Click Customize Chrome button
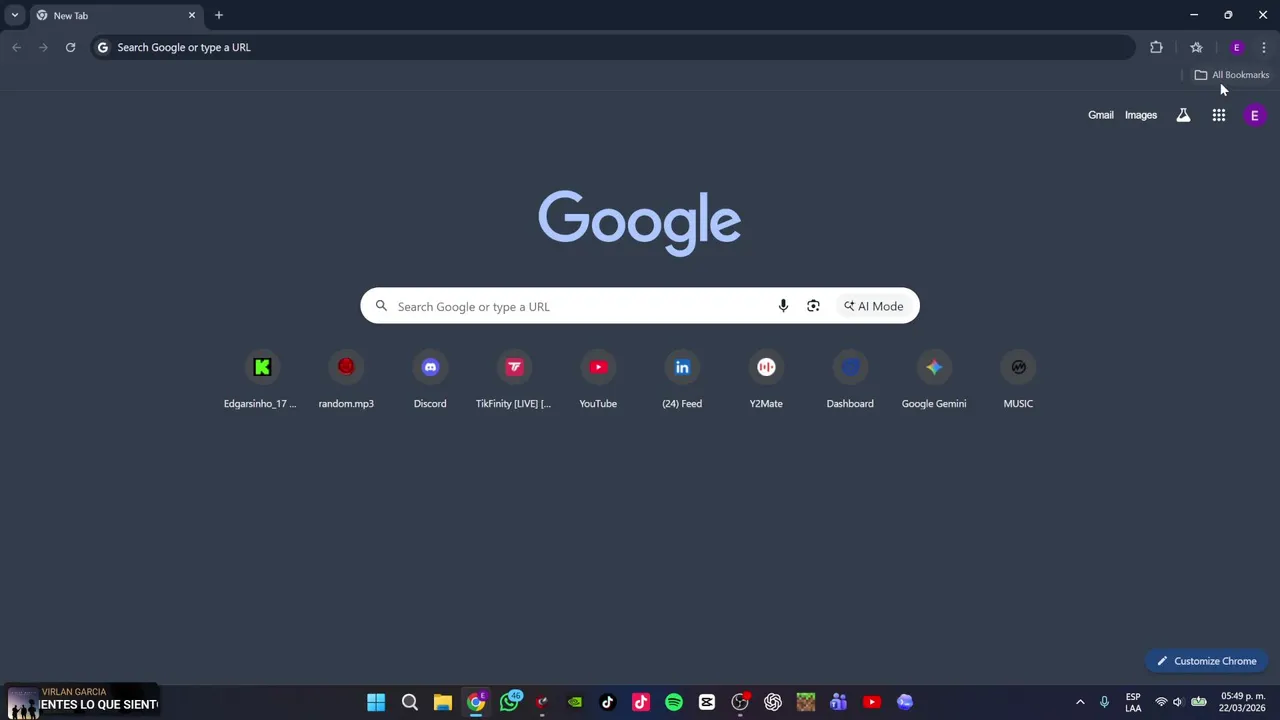The height and width of the screenshot is (720, 1280). 1207,661
